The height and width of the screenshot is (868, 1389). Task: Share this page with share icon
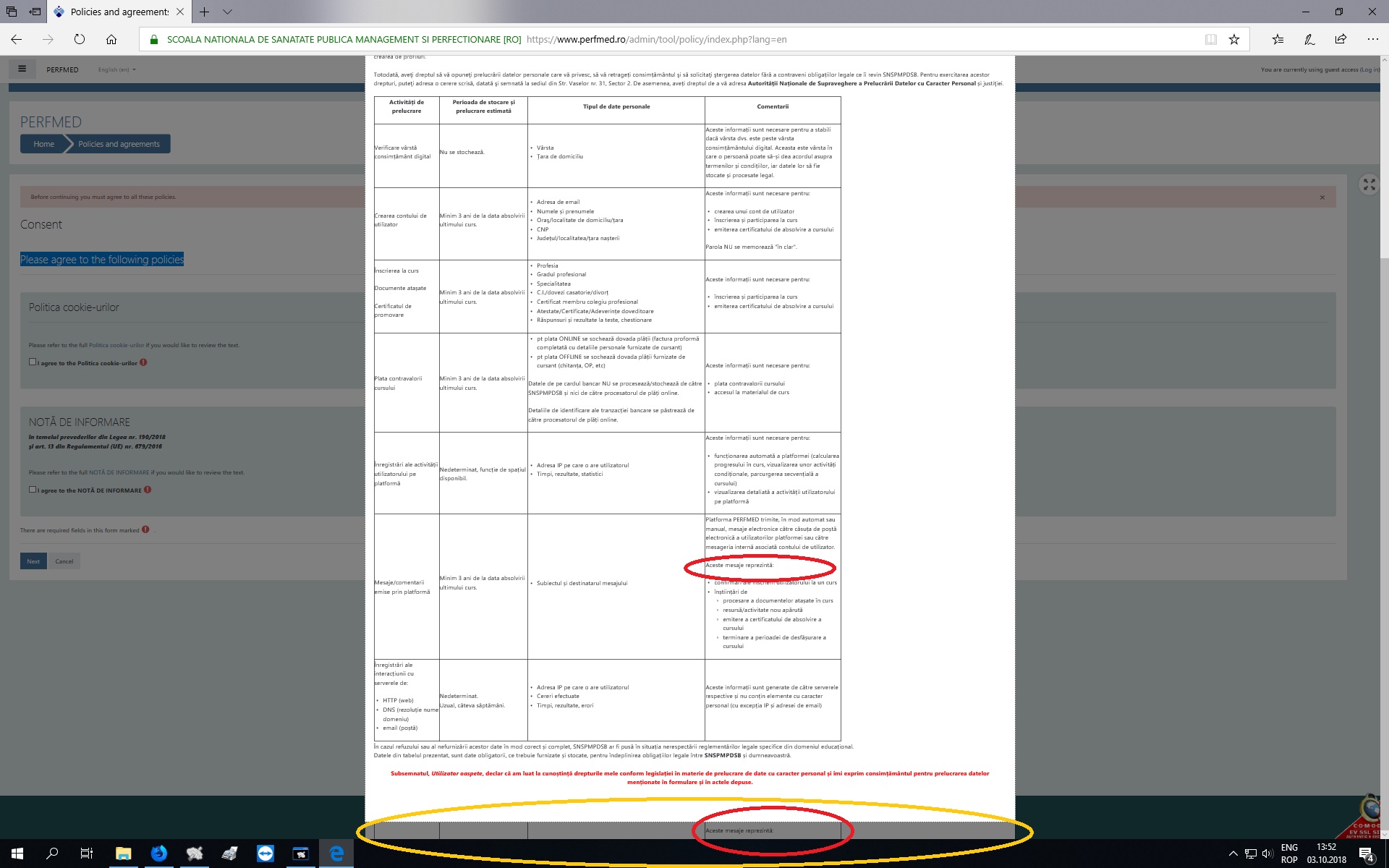tap(1341, 39)
